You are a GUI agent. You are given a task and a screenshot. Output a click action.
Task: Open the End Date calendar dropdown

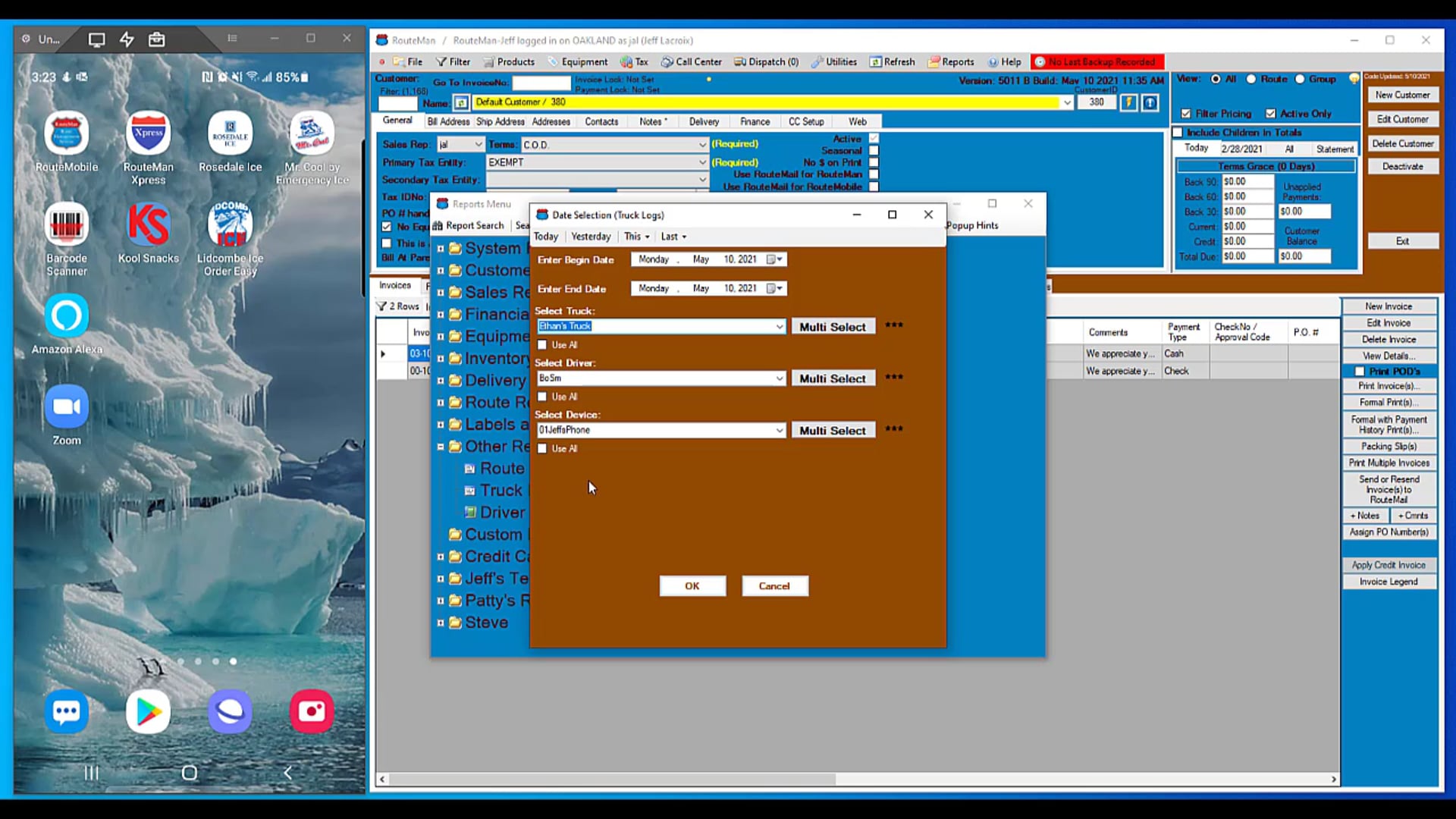tap(774, 288)
